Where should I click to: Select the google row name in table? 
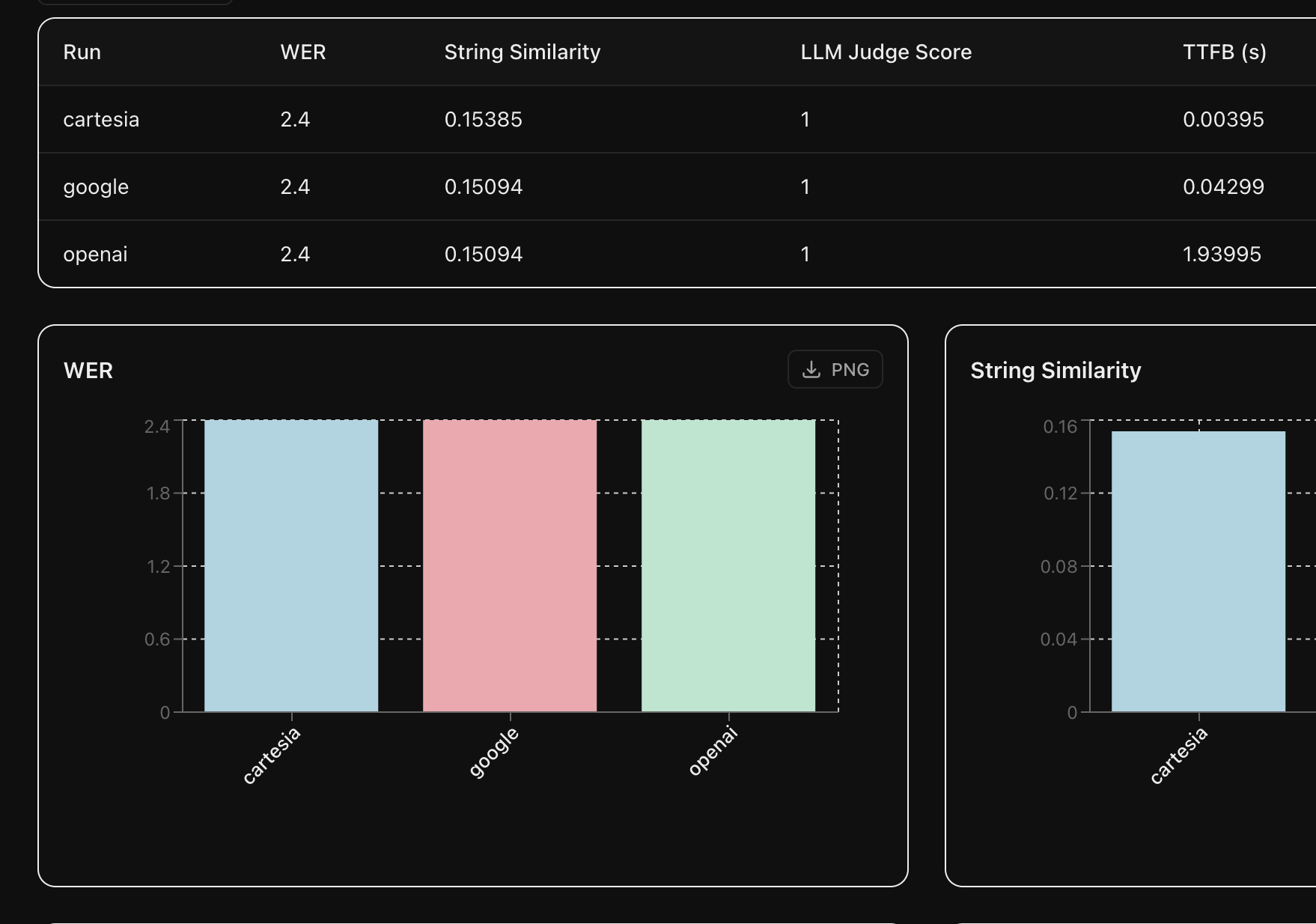pyautogui.click(x=96, y=187)
